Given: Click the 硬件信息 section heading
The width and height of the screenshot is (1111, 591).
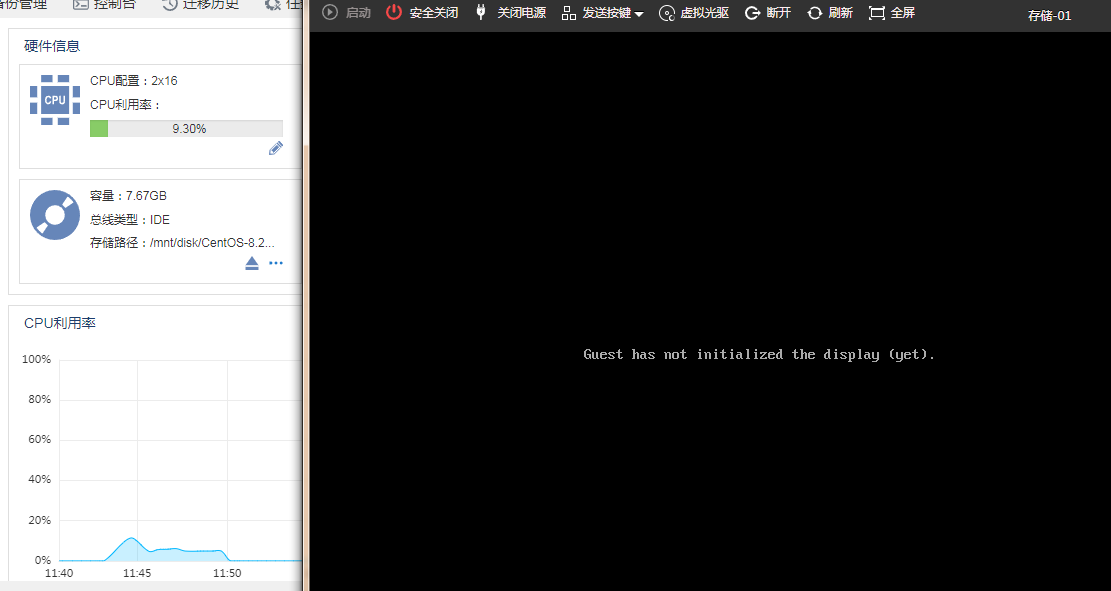Looking at the screenshot, I should click(x=52, y=46).
